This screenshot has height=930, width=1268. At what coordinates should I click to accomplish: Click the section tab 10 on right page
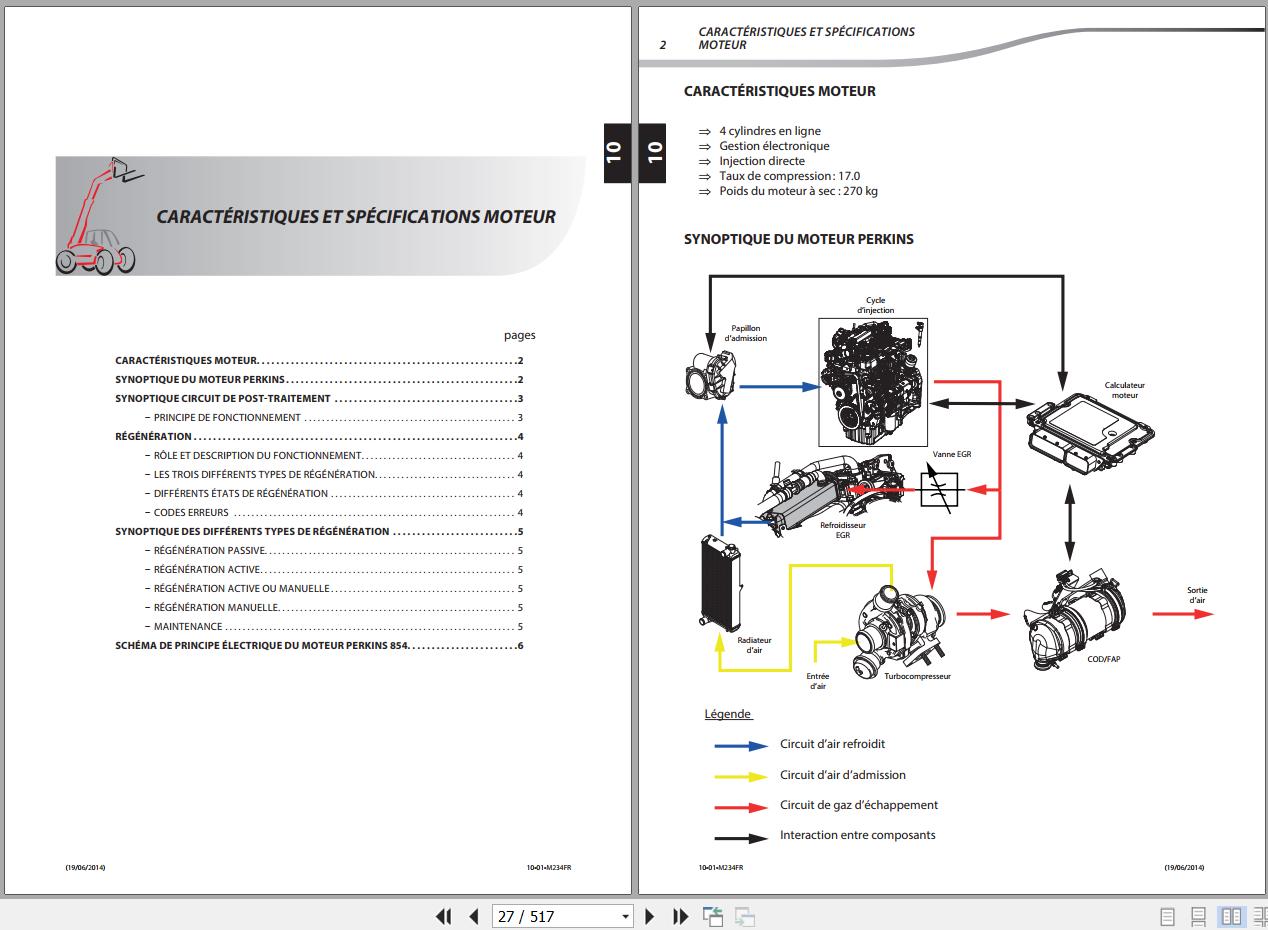pos(654,153)
